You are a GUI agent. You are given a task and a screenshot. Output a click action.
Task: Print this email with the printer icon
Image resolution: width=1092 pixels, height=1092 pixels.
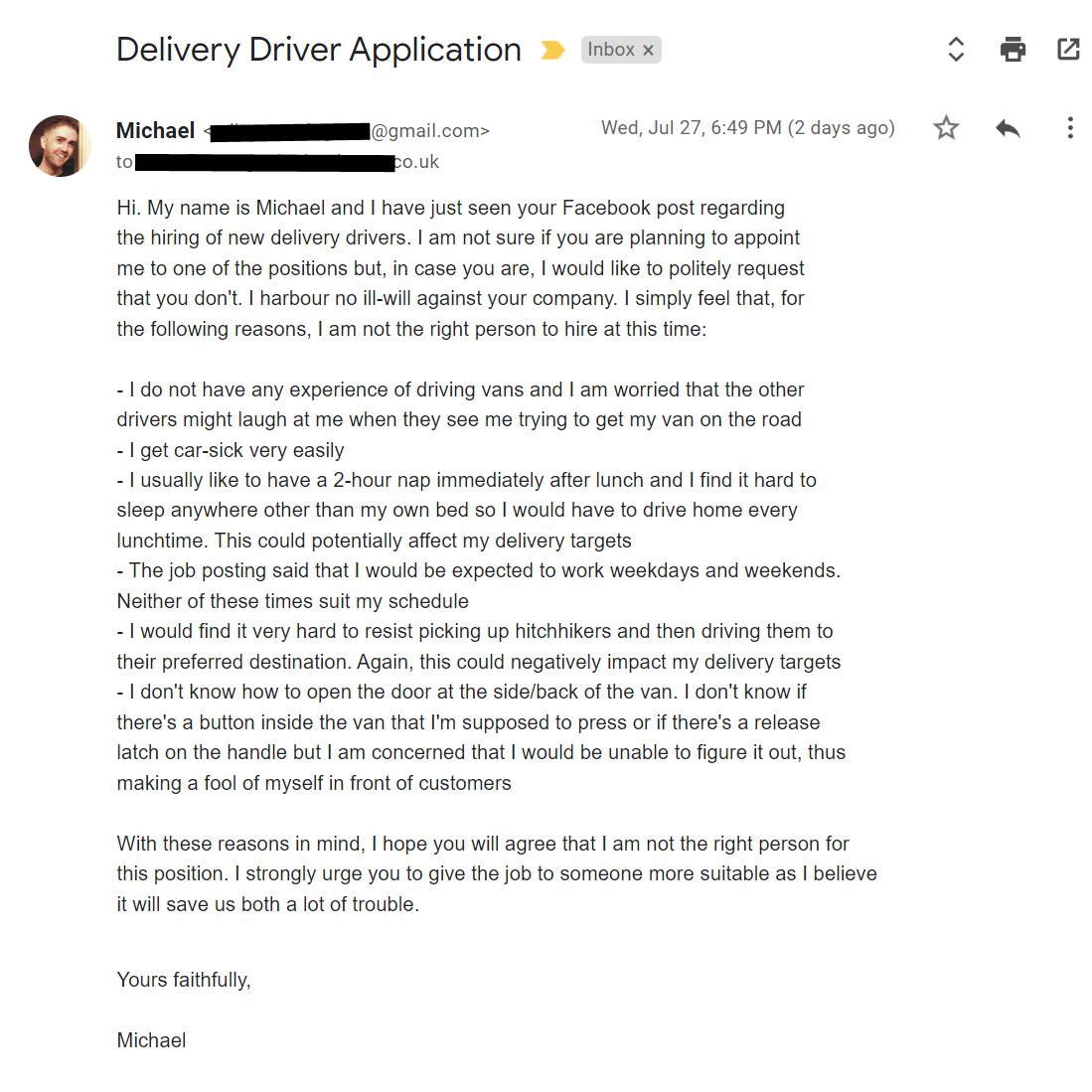pyautogui.click(x=1013, y=49)
